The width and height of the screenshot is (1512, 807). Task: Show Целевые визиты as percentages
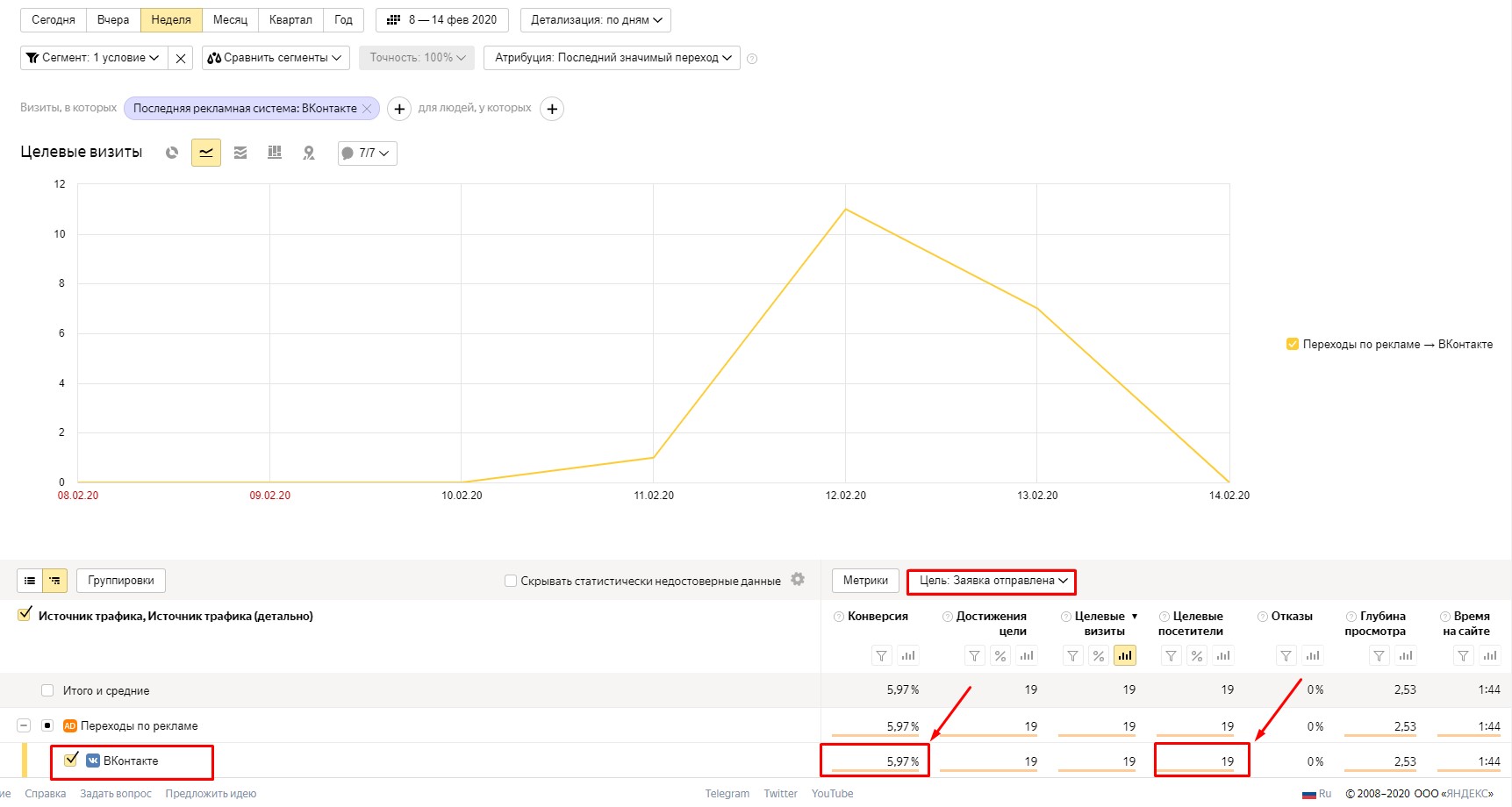[1099, 655]
